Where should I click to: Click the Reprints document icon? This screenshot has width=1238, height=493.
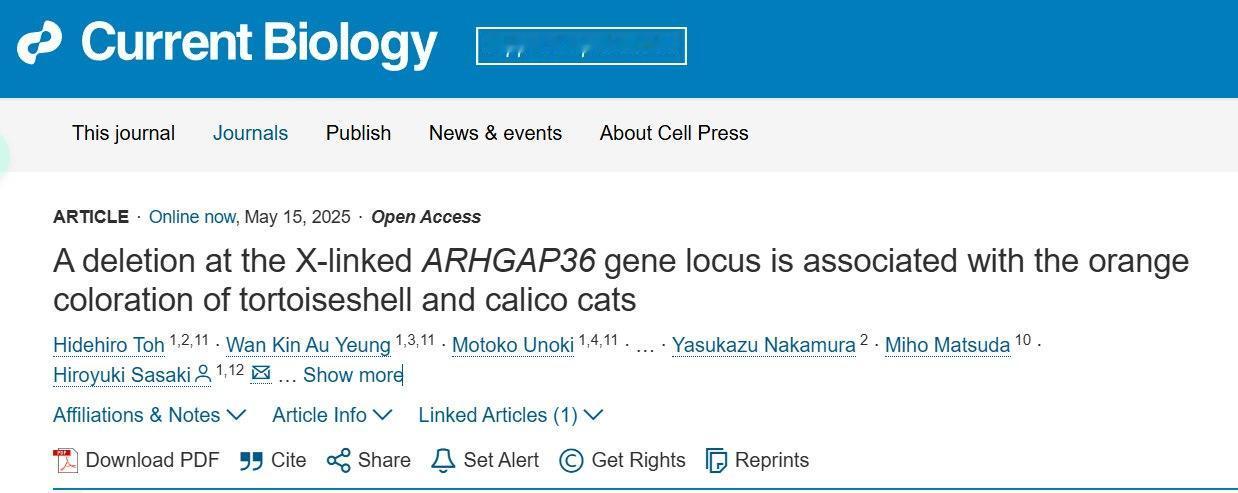click(716, 460)
